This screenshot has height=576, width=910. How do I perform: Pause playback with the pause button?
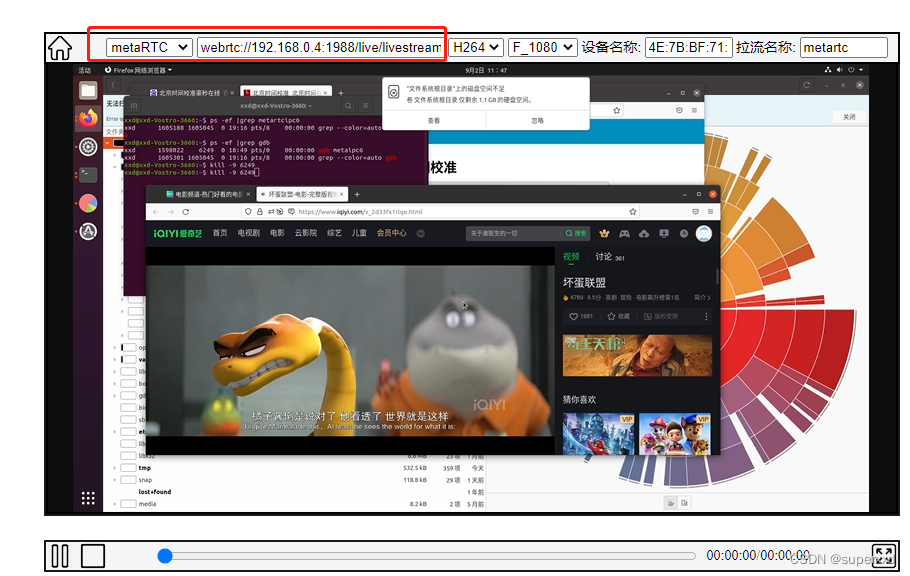tap(60, 556)
